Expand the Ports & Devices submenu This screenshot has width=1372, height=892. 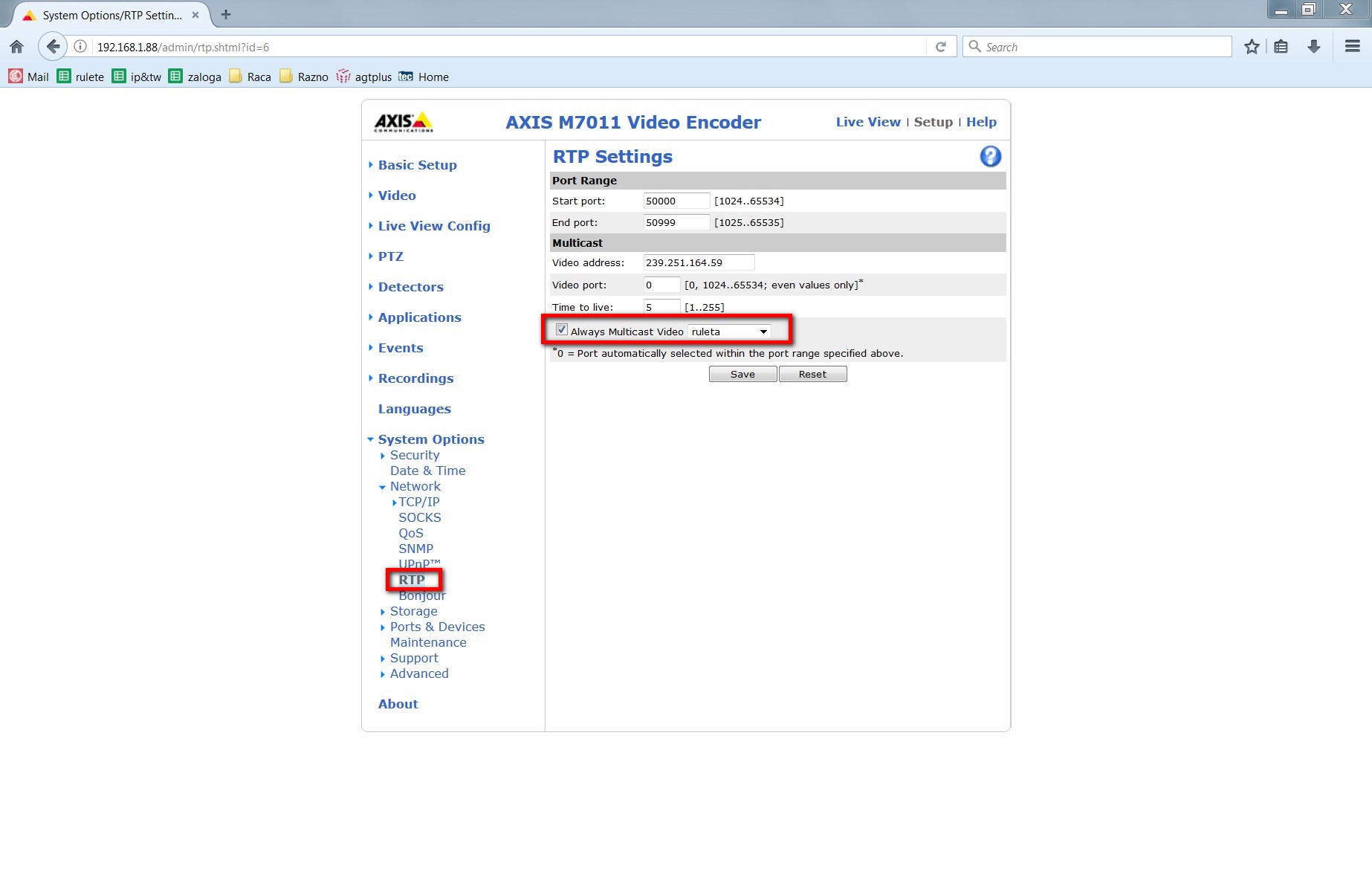[x=437, y=627]
